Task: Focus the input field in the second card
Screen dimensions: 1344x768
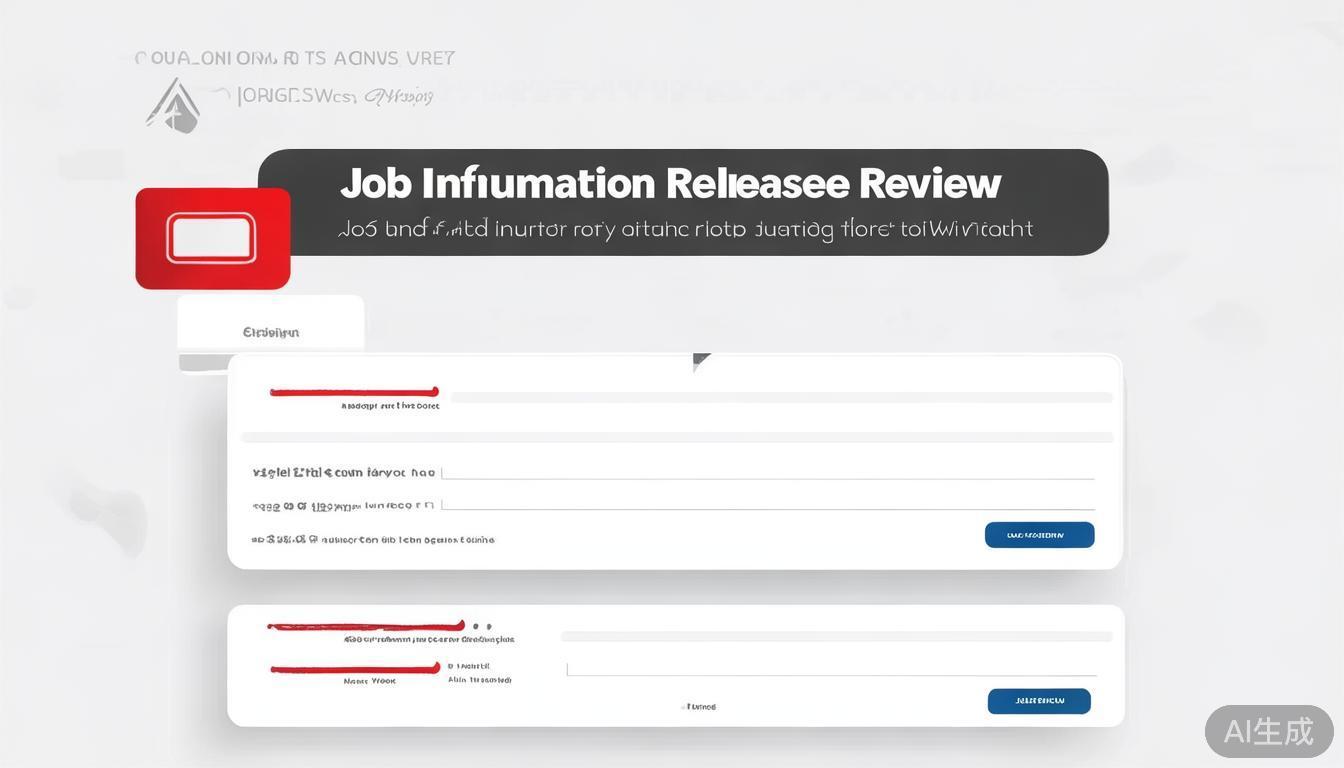Action: point(832,668)
